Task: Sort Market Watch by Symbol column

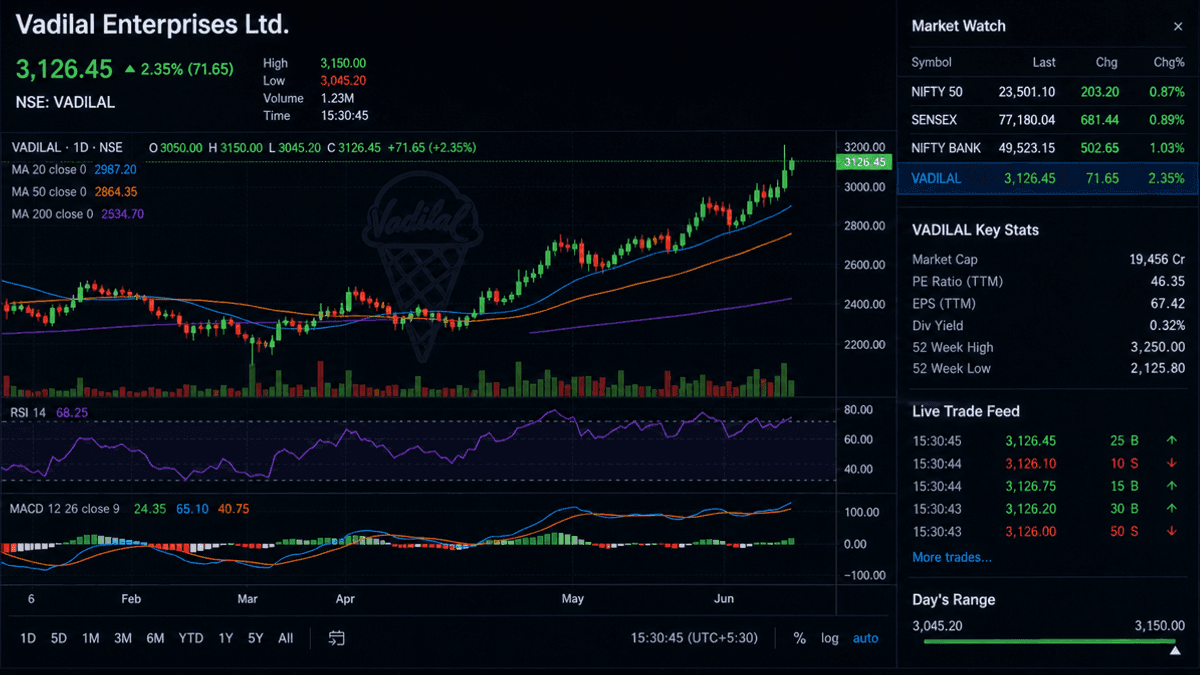Action: pyautogui.click(x=931, y=62)
